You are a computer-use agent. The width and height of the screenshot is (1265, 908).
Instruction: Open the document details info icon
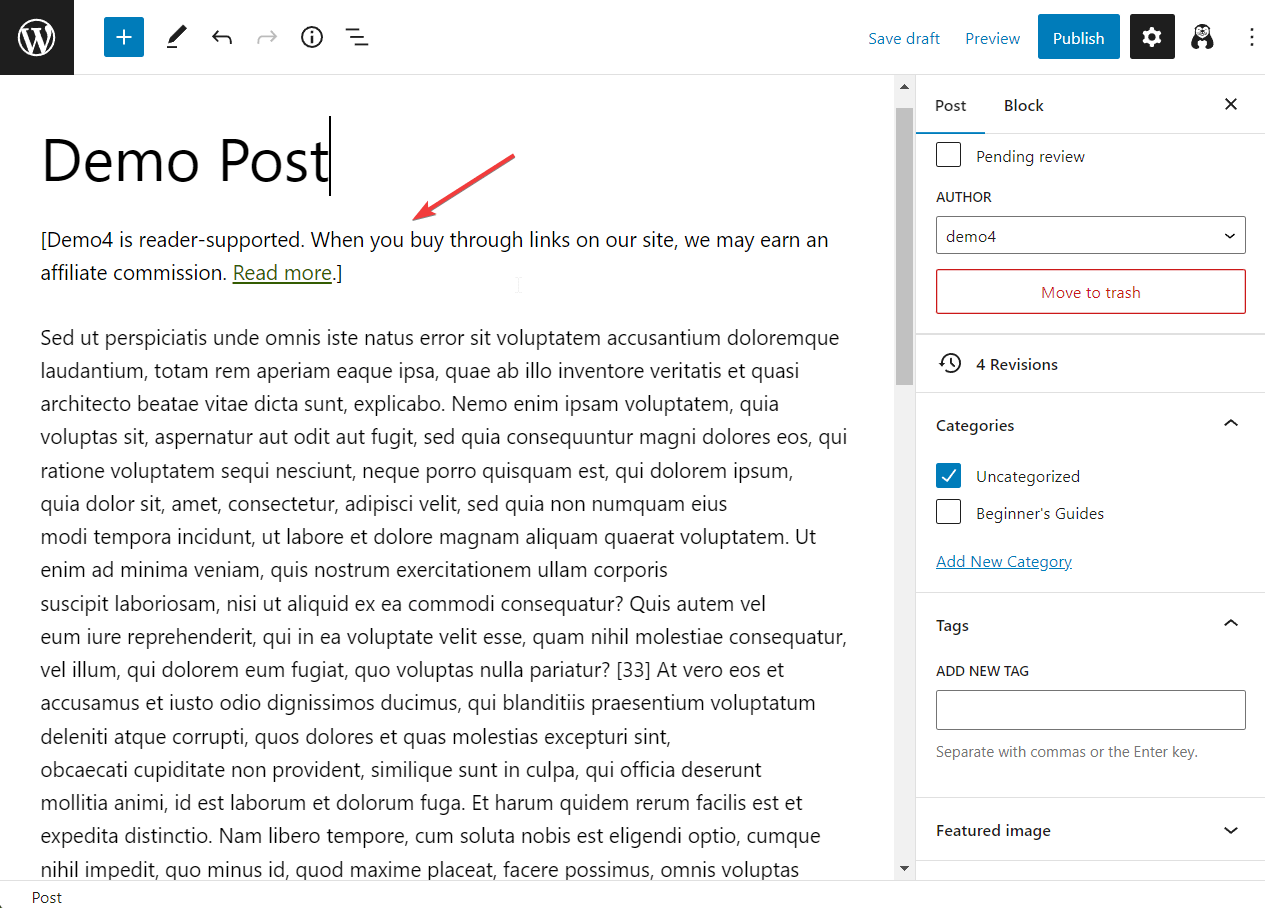(312, 38)
